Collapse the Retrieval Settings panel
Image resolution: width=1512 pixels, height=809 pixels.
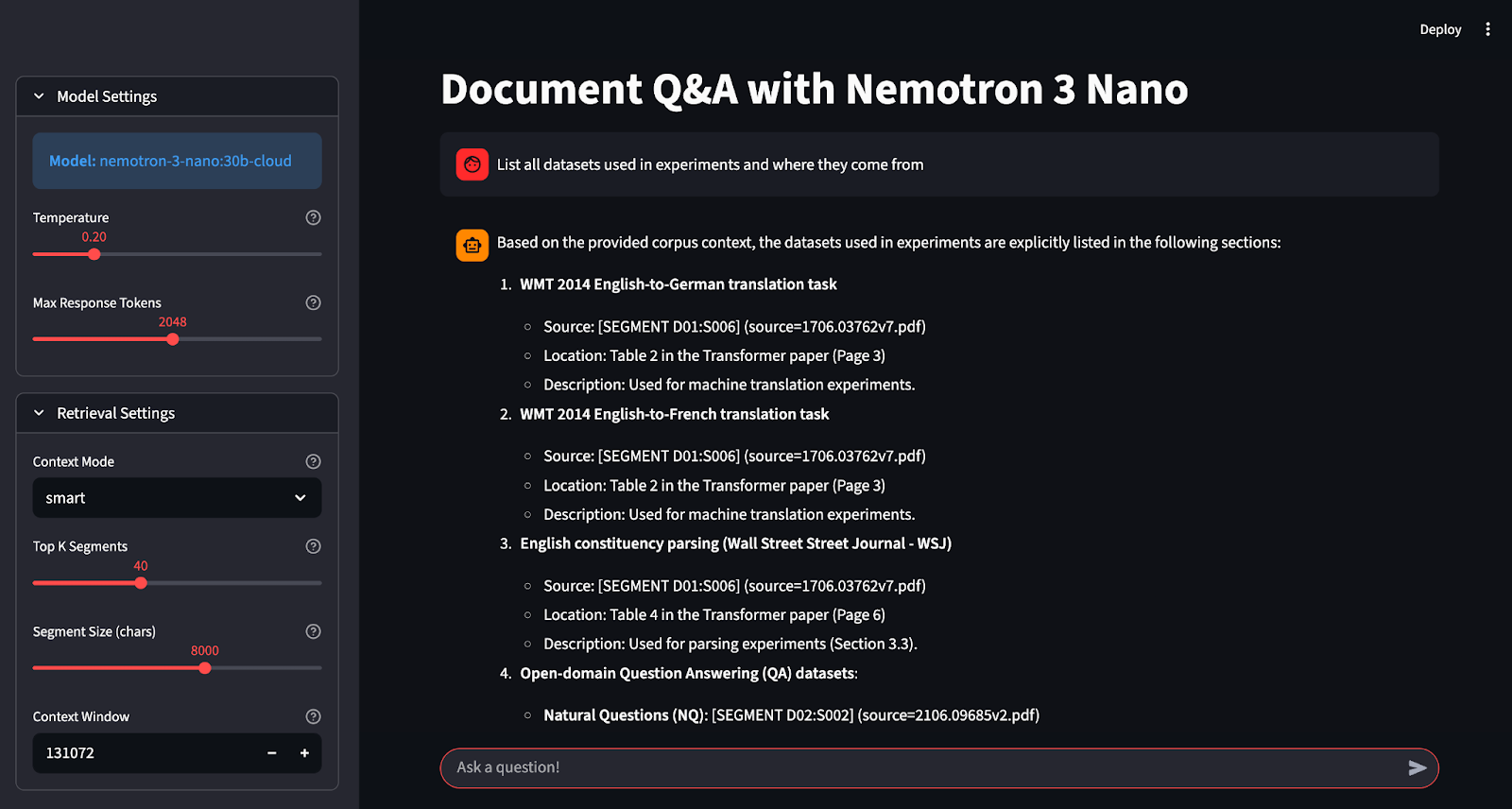click(x=38, y=413)
